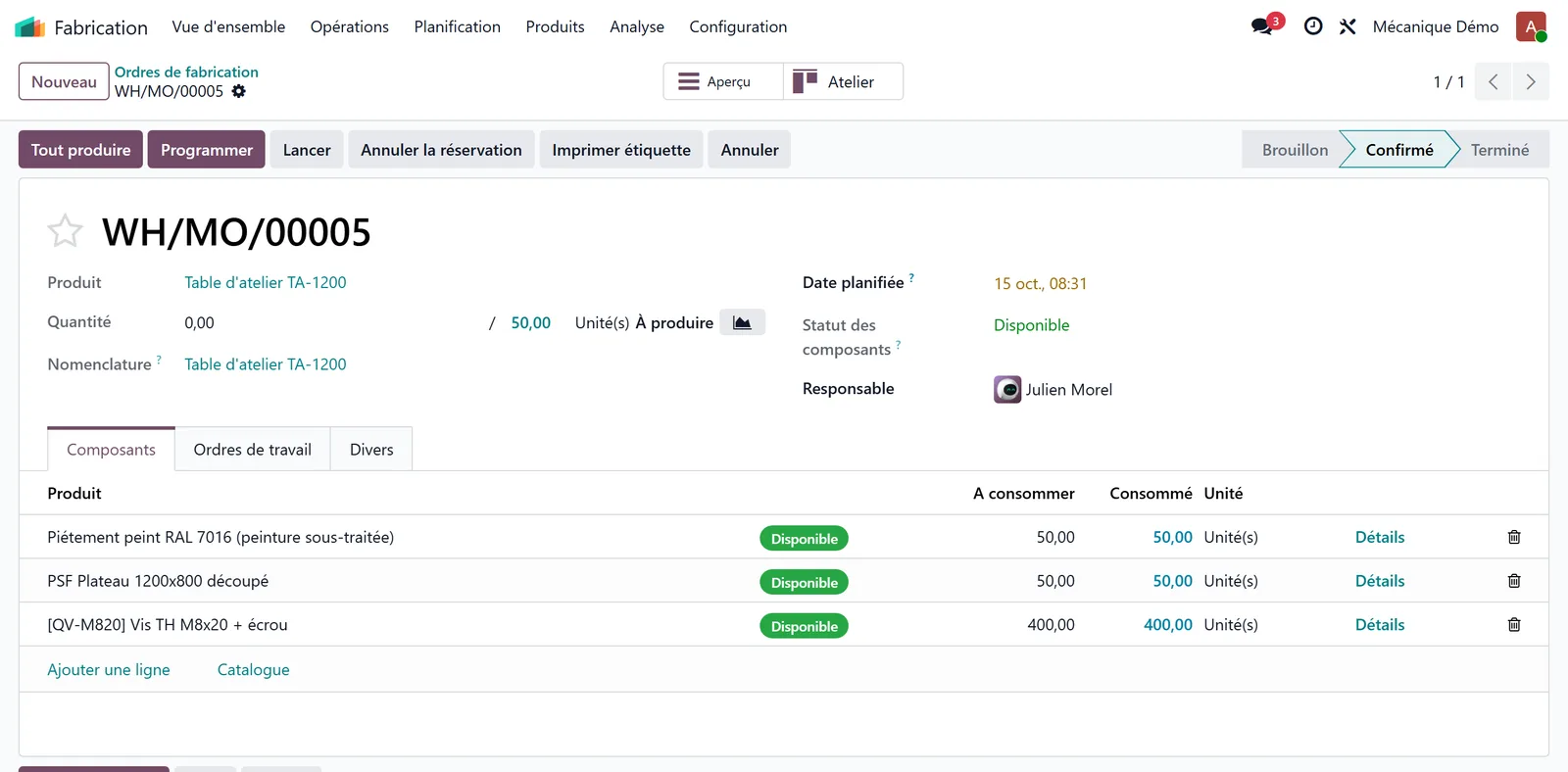Viewport: 1568px width, 772px height.
Task: Delete the PSF Plateau 1200x800 découpé line
Action: [1514, 581]
